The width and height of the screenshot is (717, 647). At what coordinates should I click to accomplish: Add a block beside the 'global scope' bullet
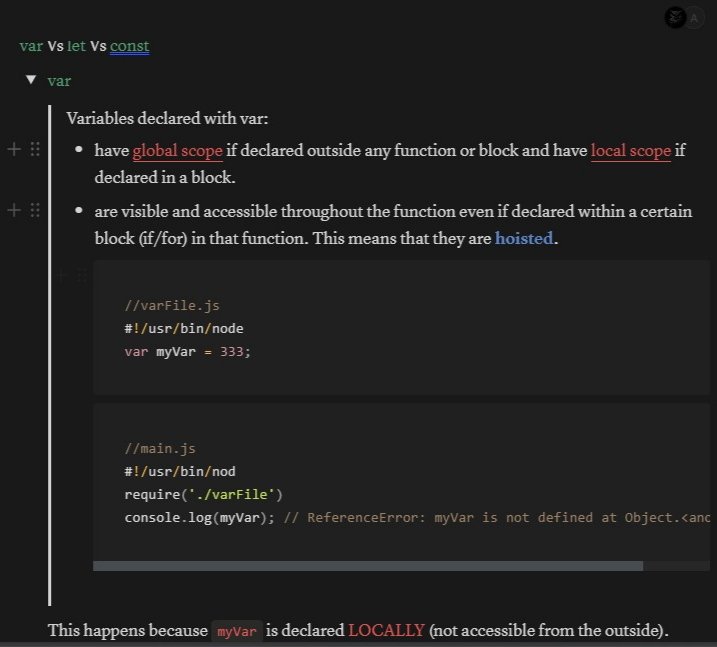tap(14, 149)
